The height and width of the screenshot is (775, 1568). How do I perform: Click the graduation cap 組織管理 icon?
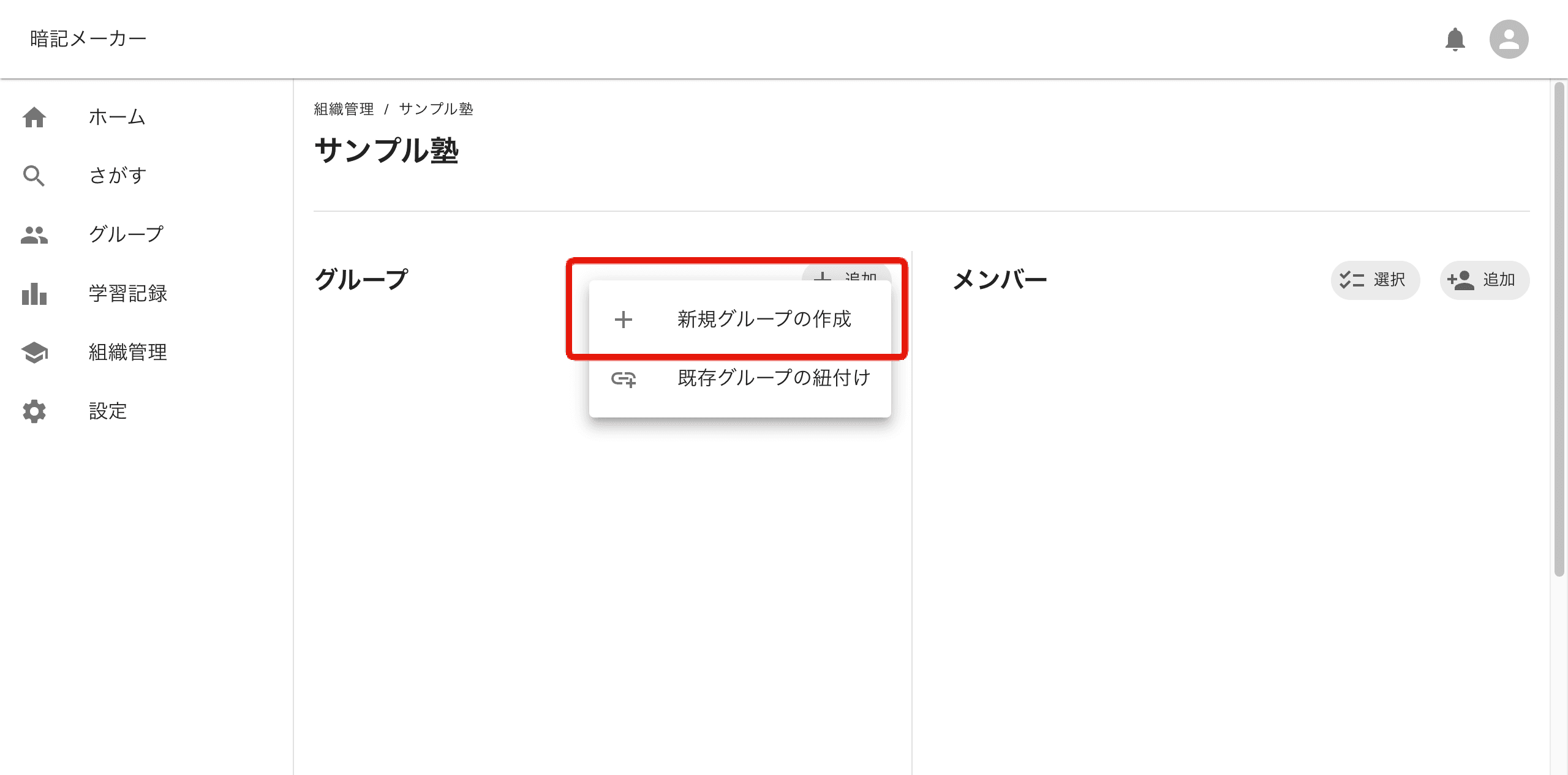[x=34, y=352]
